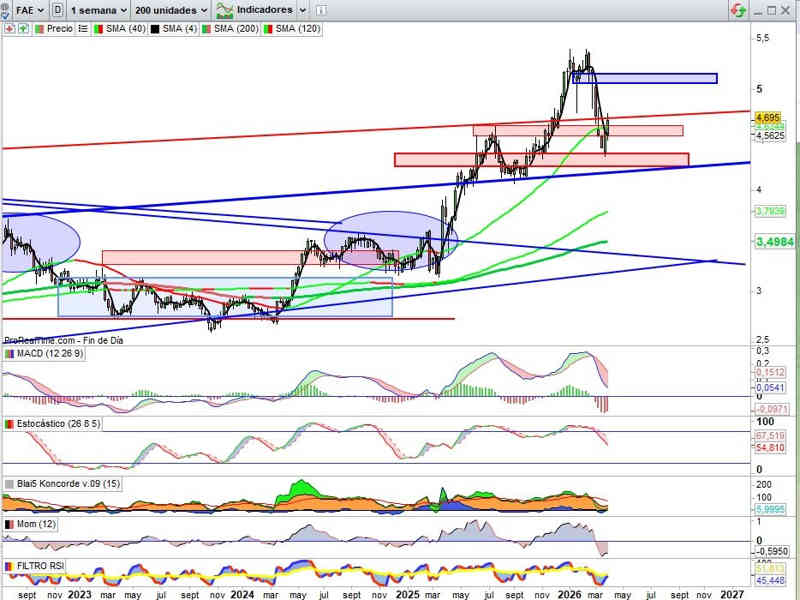Click the D chart-type icon
The height and width of the screenshot is (600, 800).
pos(58,10)
